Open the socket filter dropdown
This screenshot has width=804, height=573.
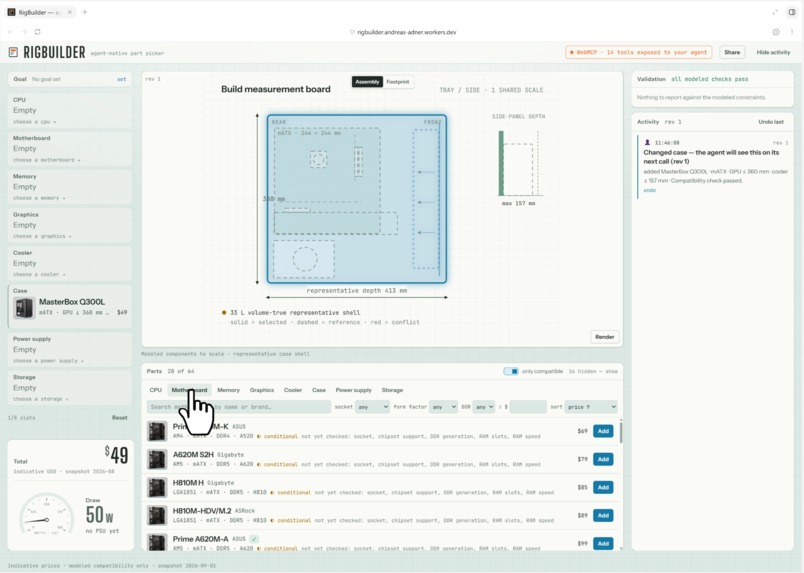pyautogui.click(x=373, y=407)
